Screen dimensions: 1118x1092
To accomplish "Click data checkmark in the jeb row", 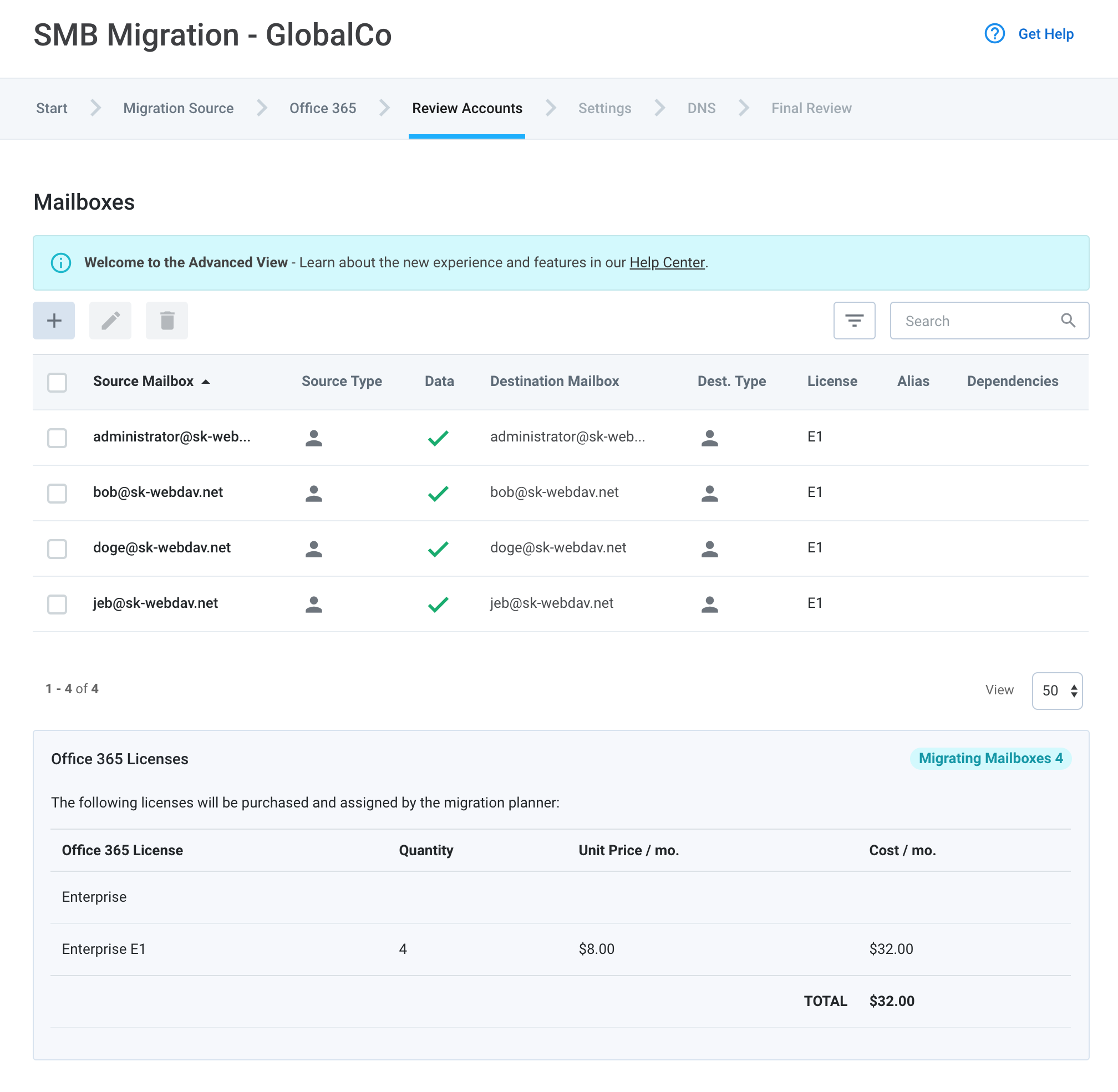I will point(438,604).
